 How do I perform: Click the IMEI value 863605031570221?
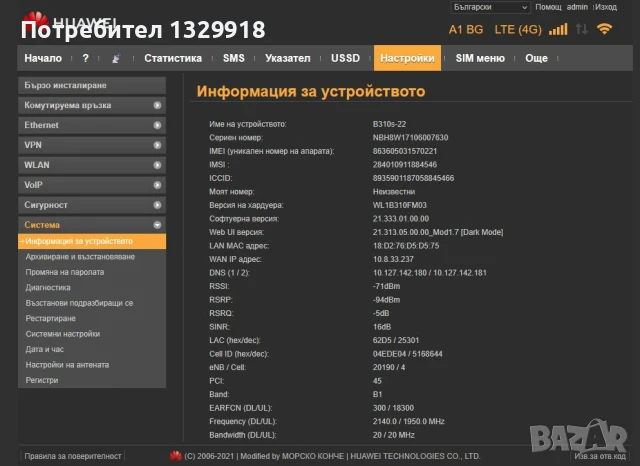point(405,151)
